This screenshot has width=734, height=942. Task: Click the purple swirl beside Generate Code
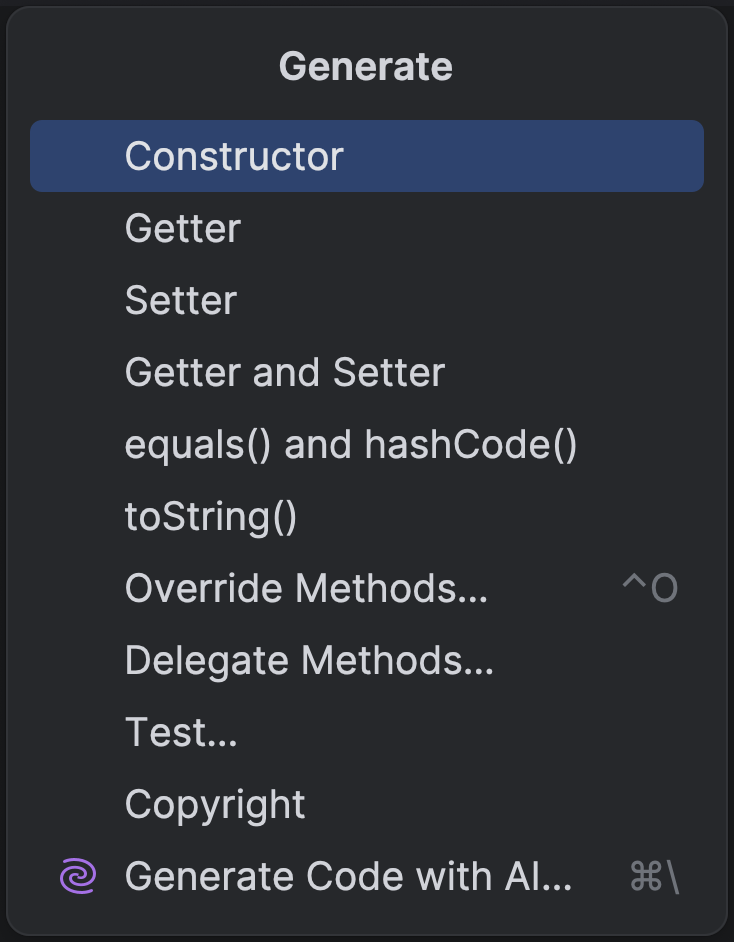pos(78,877)
